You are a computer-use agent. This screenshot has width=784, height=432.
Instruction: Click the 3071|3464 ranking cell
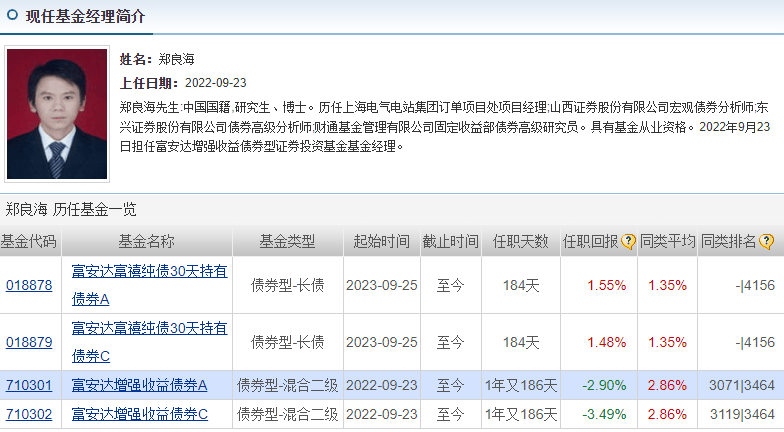pos(742,385)
